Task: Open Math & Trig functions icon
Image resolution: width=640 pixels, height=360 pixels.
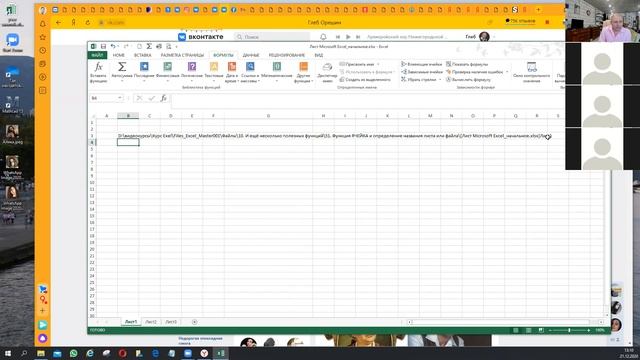Action: click(x=277, y=67)
